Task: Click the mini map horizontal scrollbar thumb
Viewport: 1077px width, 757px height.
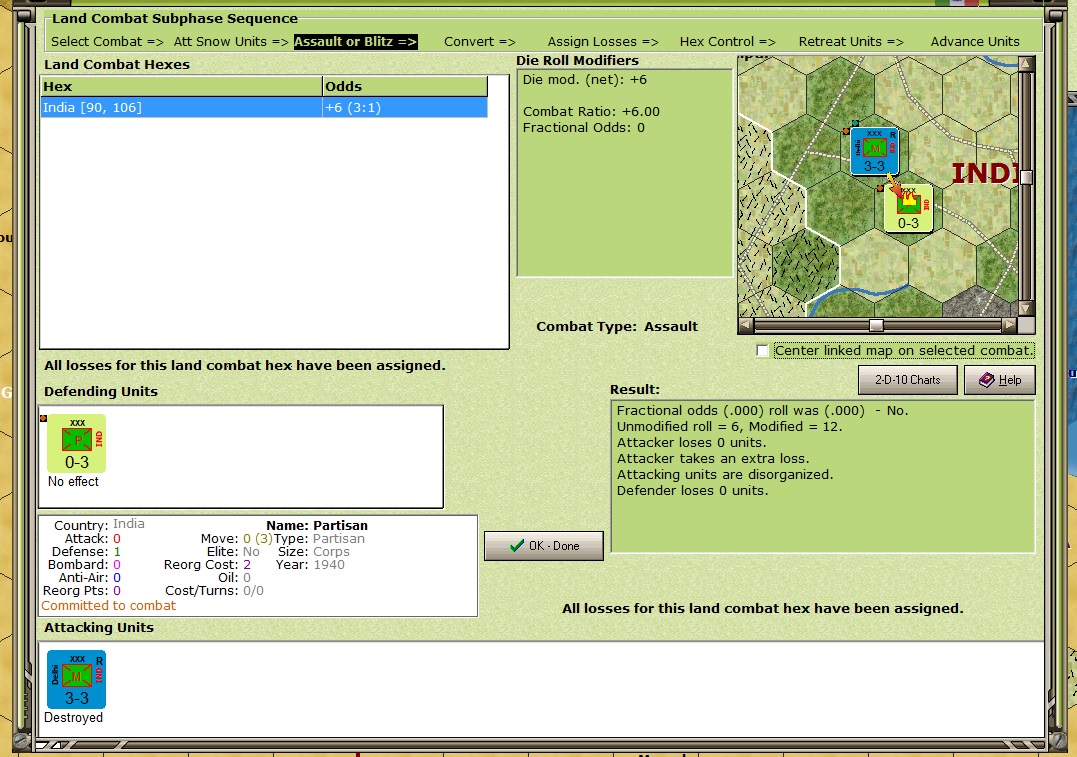Action: click(876, 325)
